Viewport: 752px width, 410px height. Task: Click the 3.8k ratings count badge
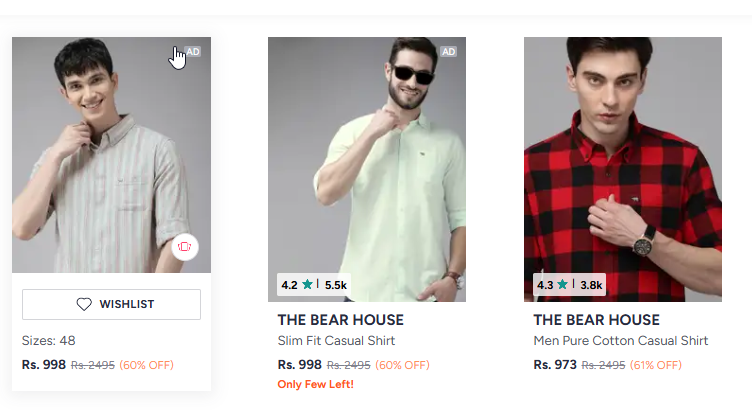coord(591,285)
